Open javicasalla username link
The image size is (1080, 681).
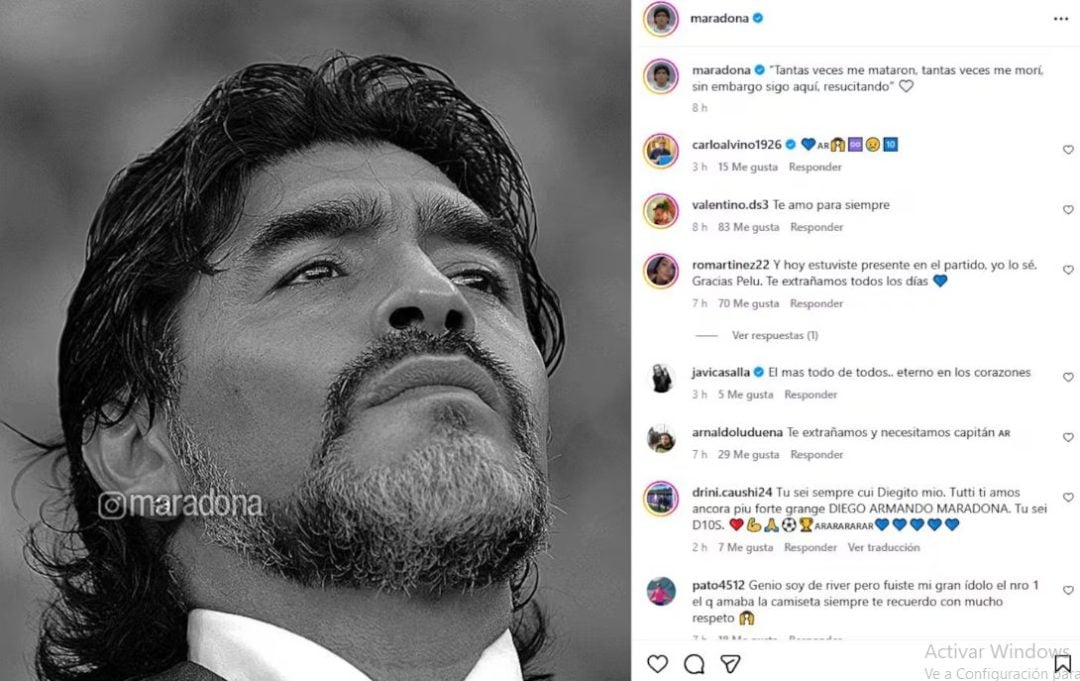720,373
